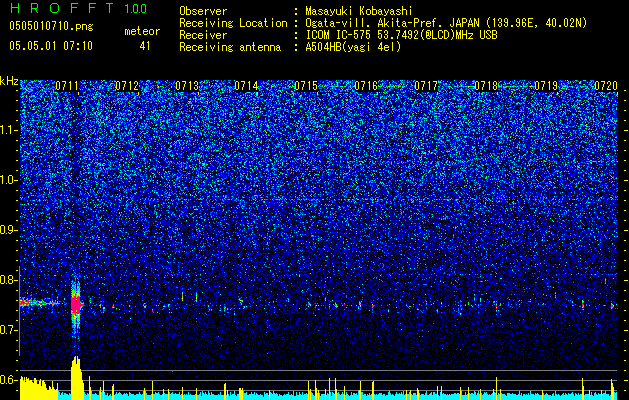Click the tall yellow power peak at 0711
The height and width of the screenshot is (400, 629).
(x=77, y=377)
